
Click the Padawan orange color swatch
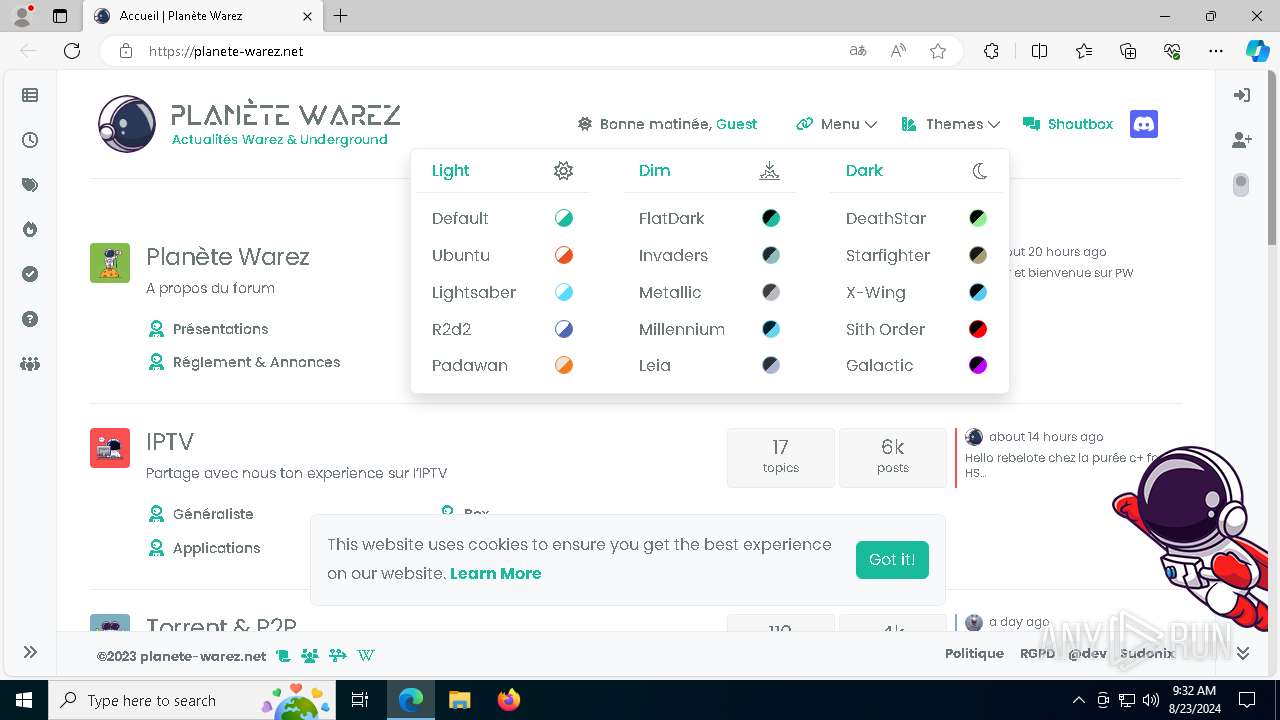[x=564, y=365]
